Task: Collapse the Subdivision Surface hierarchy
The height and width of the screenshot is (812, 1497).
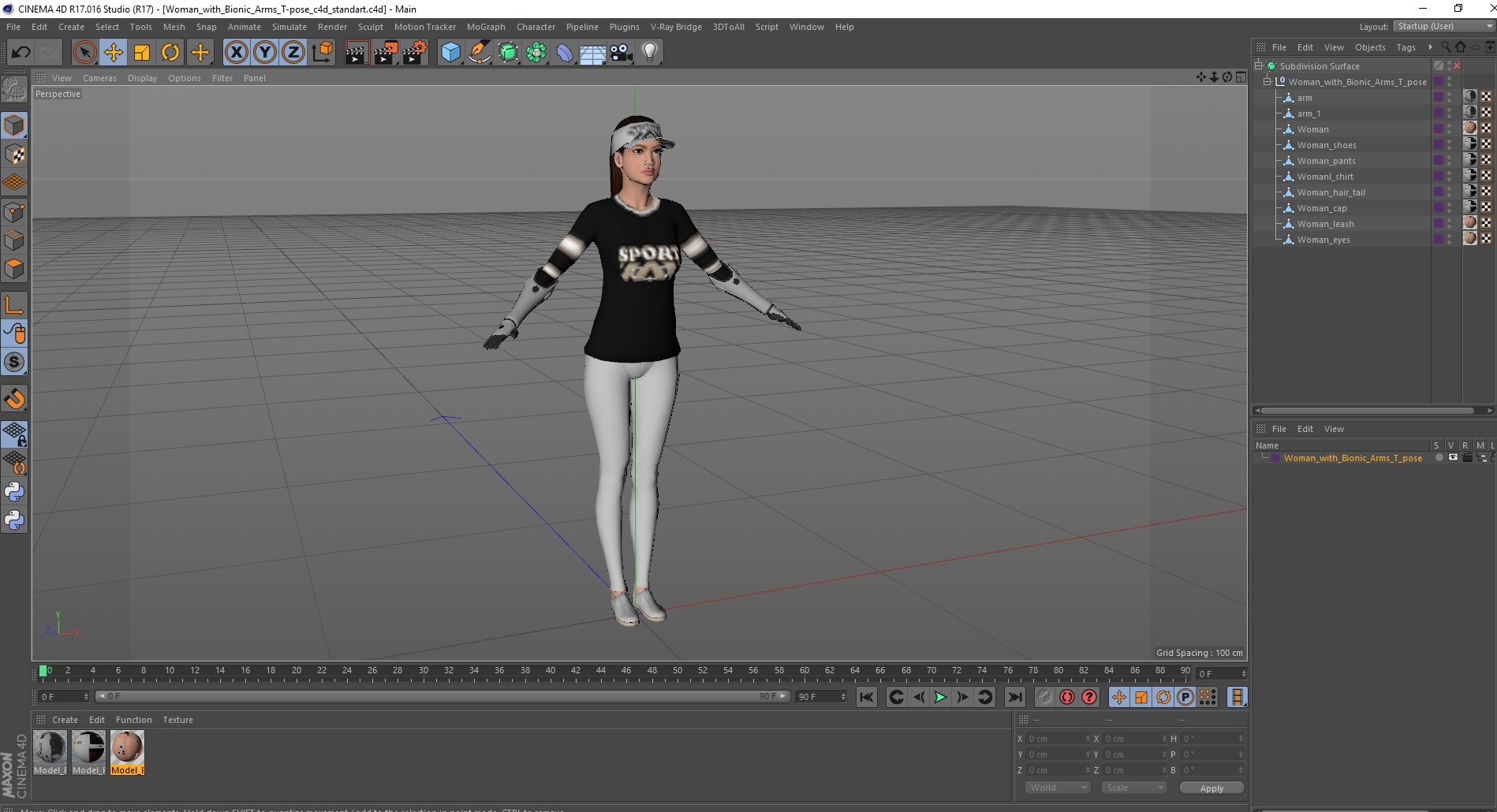Action: (x=1259, y=66)
